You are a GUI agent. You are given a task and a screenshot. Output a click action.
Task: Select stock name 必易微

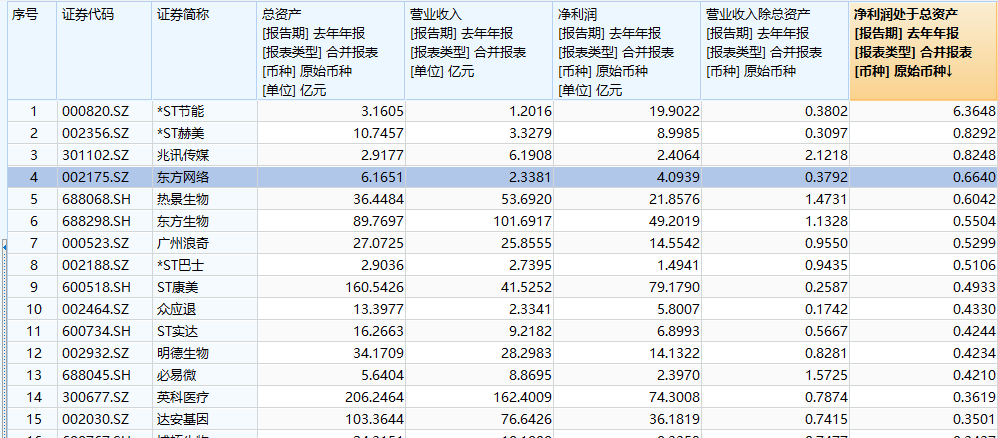point(176,375)
